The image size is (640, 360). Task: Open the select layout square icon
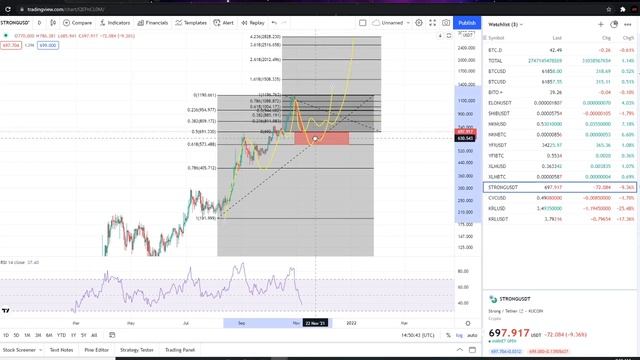coord(362,23)
